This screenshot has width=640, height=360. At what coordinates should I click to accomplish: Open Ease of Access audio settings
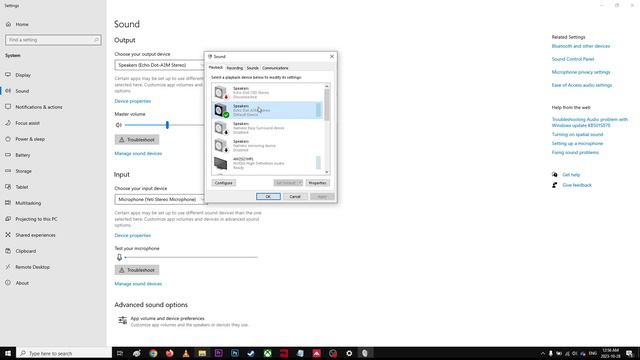582,85
